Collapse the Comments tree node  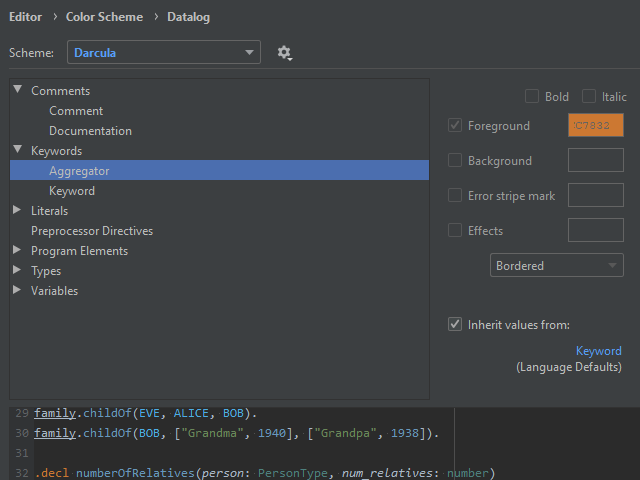tap(17, 89)
